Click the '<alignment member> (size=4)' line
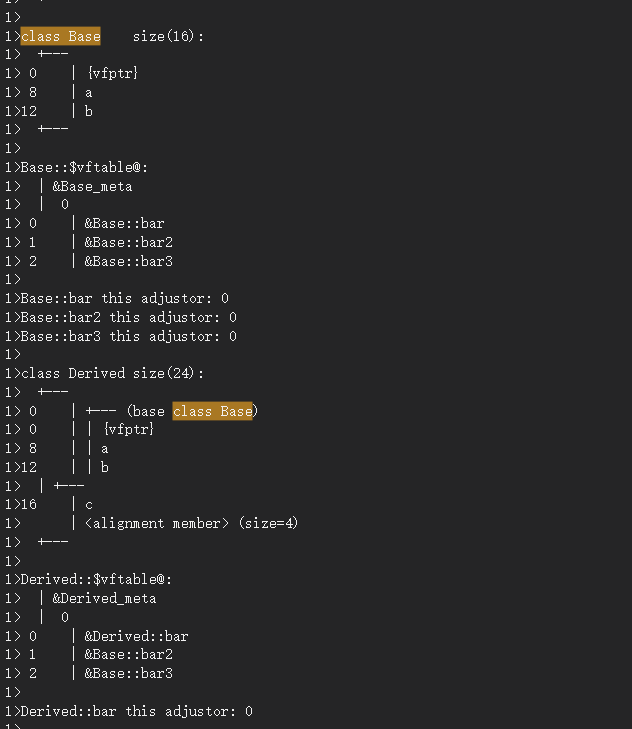632x729 pixels. point(191,524)
